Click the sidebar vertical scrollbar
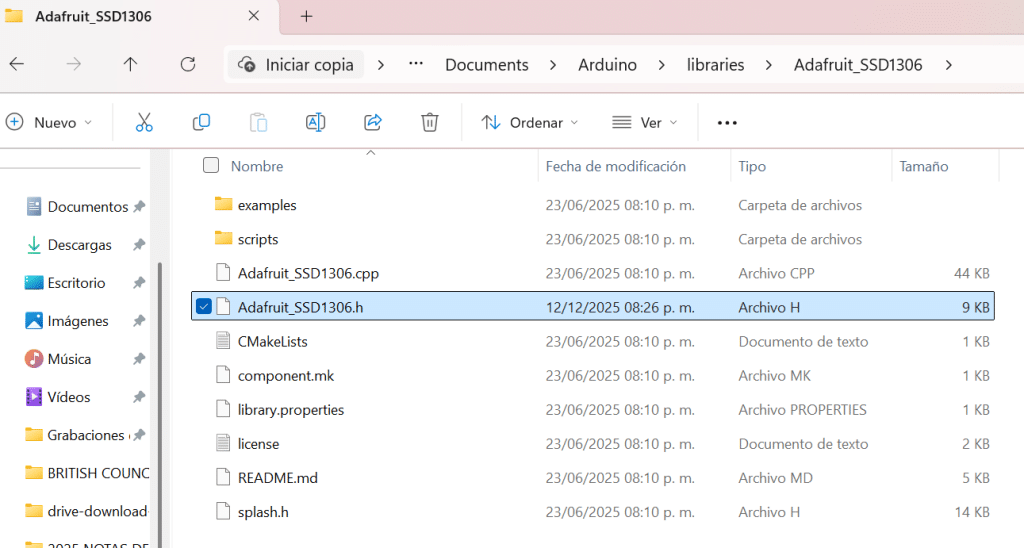The height and width of the screenshot is (548, 1024). point(159,405)
